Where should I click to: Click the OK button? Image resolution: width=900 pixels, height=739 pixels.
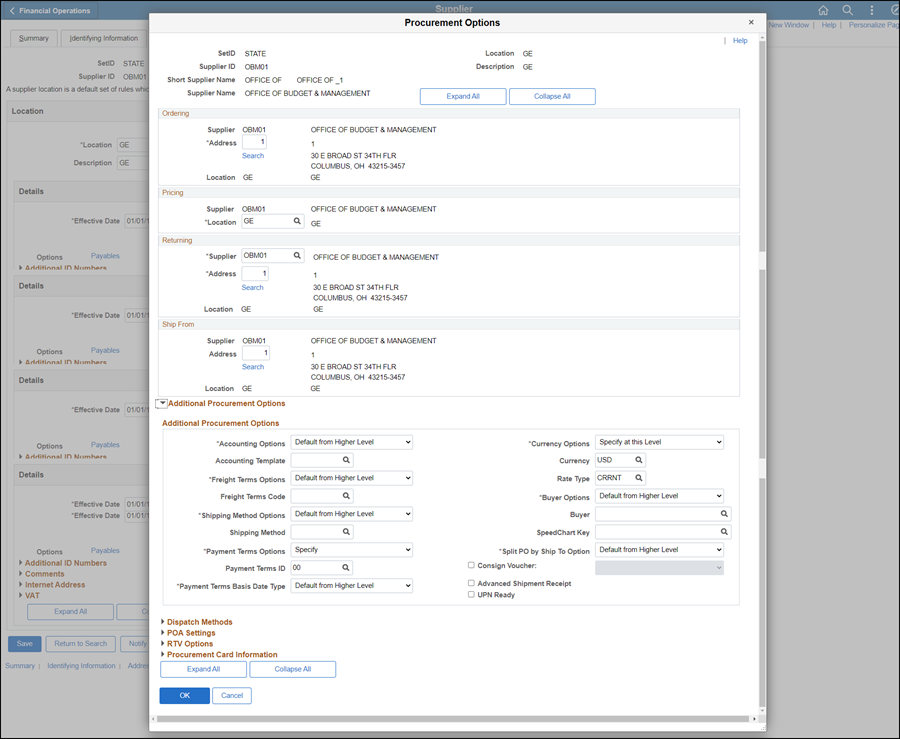184,696
